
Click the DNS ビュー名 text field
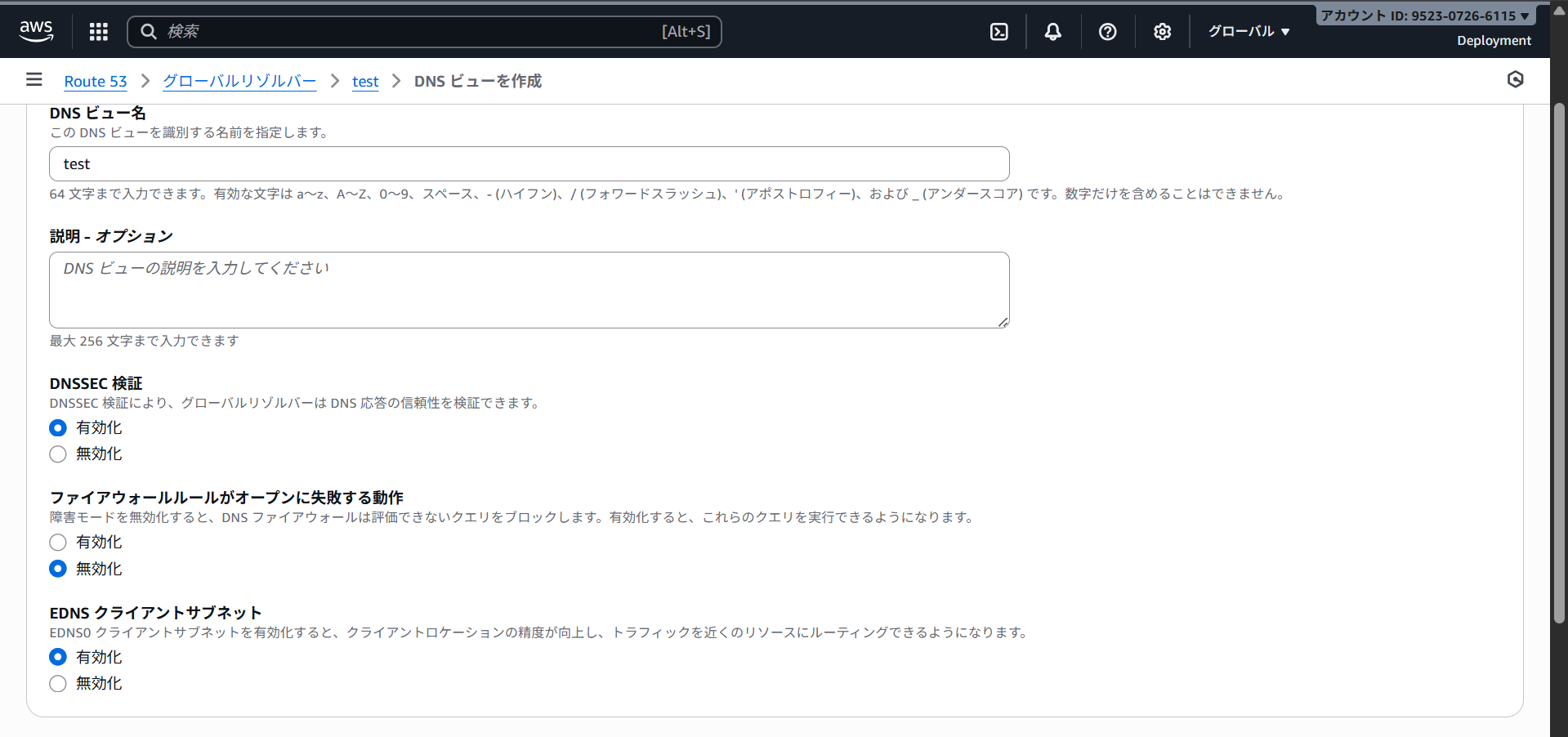tap(529, 164)
